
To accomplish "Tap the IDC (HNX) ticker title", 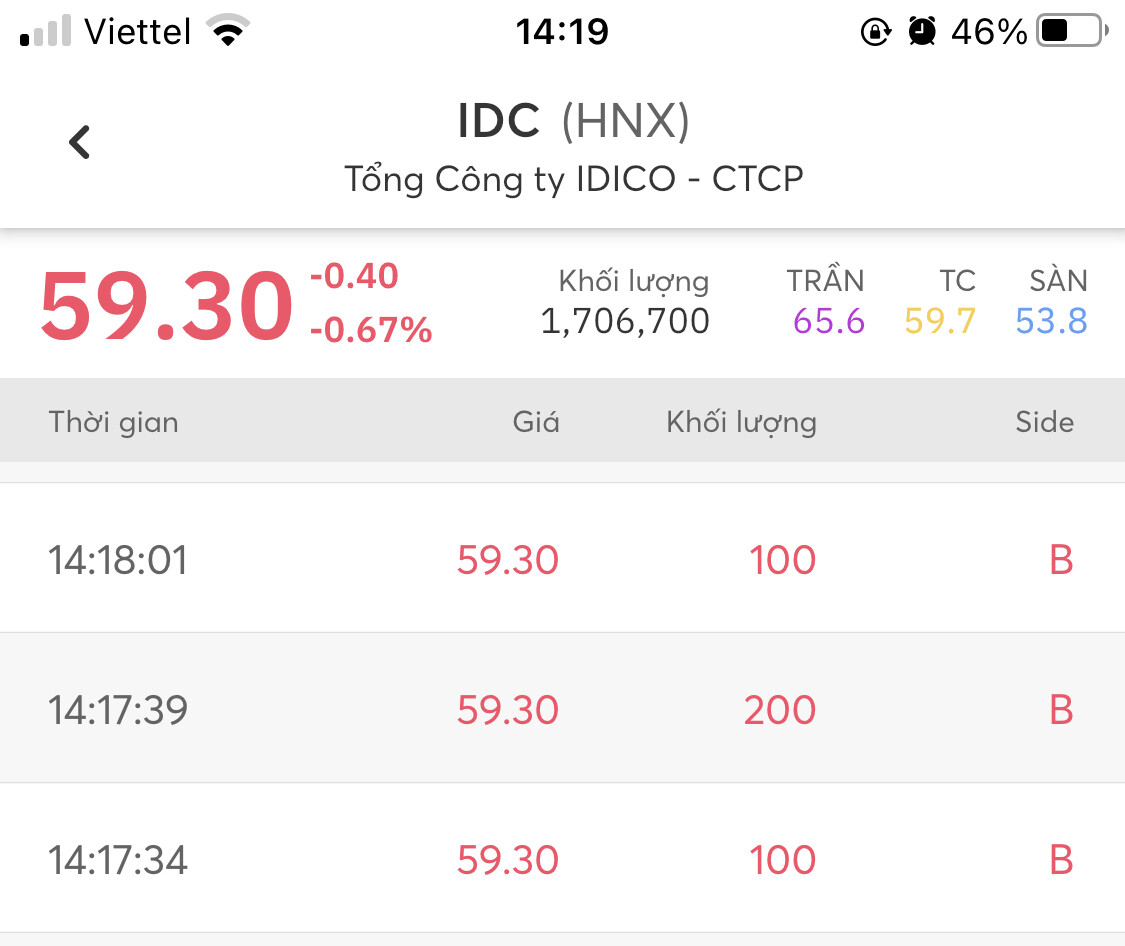I will [x=573, y=122].
